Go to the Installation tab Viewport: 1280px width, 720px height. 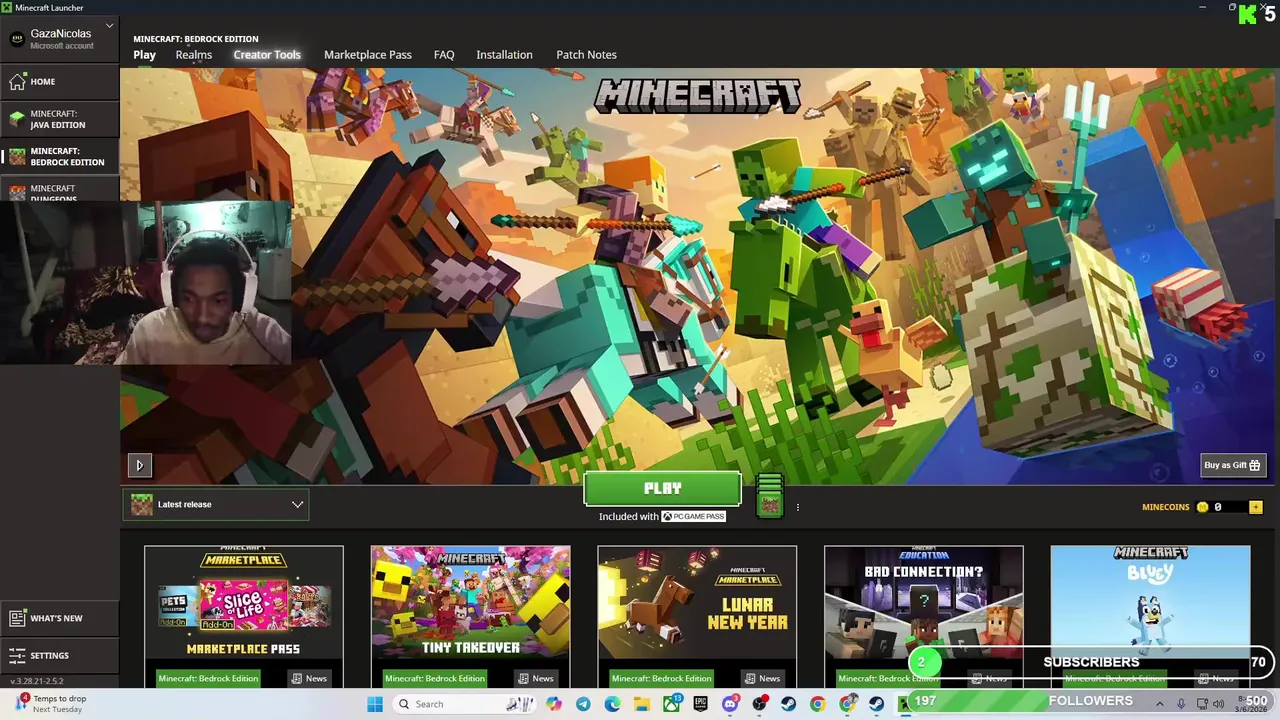[504, 55]
